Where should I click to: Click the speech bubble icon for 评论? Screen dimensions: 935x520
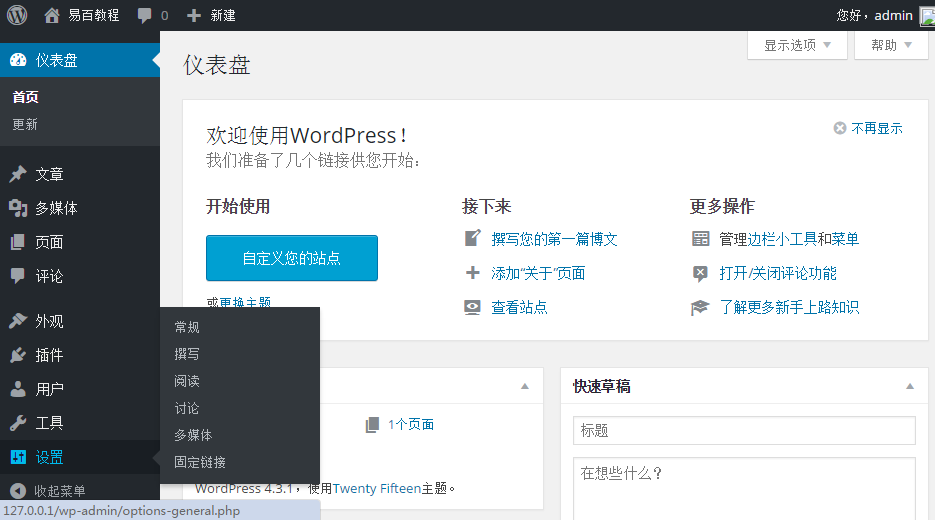pos(18,276)
